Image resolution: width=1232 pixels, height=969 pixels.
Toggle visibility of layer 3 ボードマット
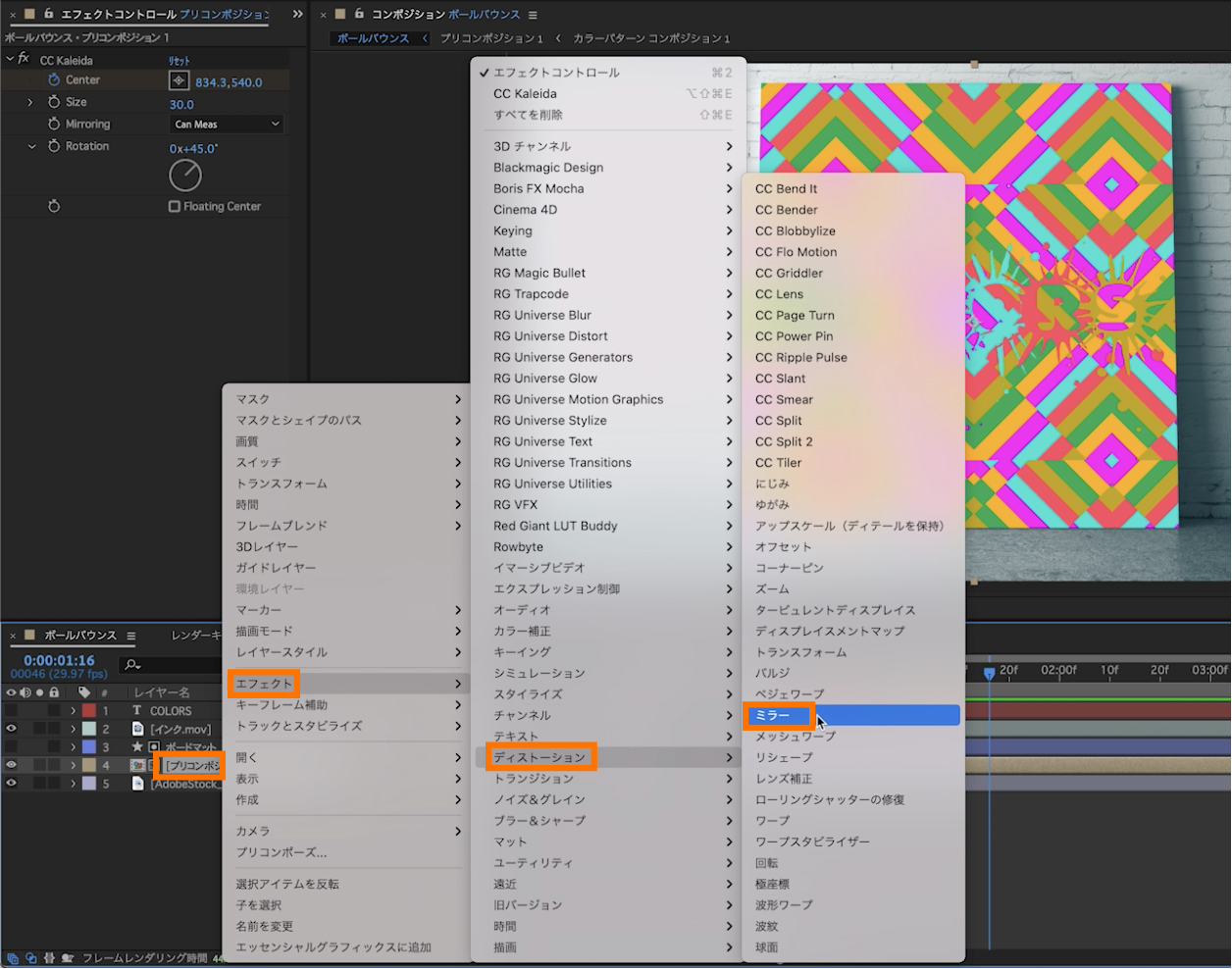coord(11,747)
